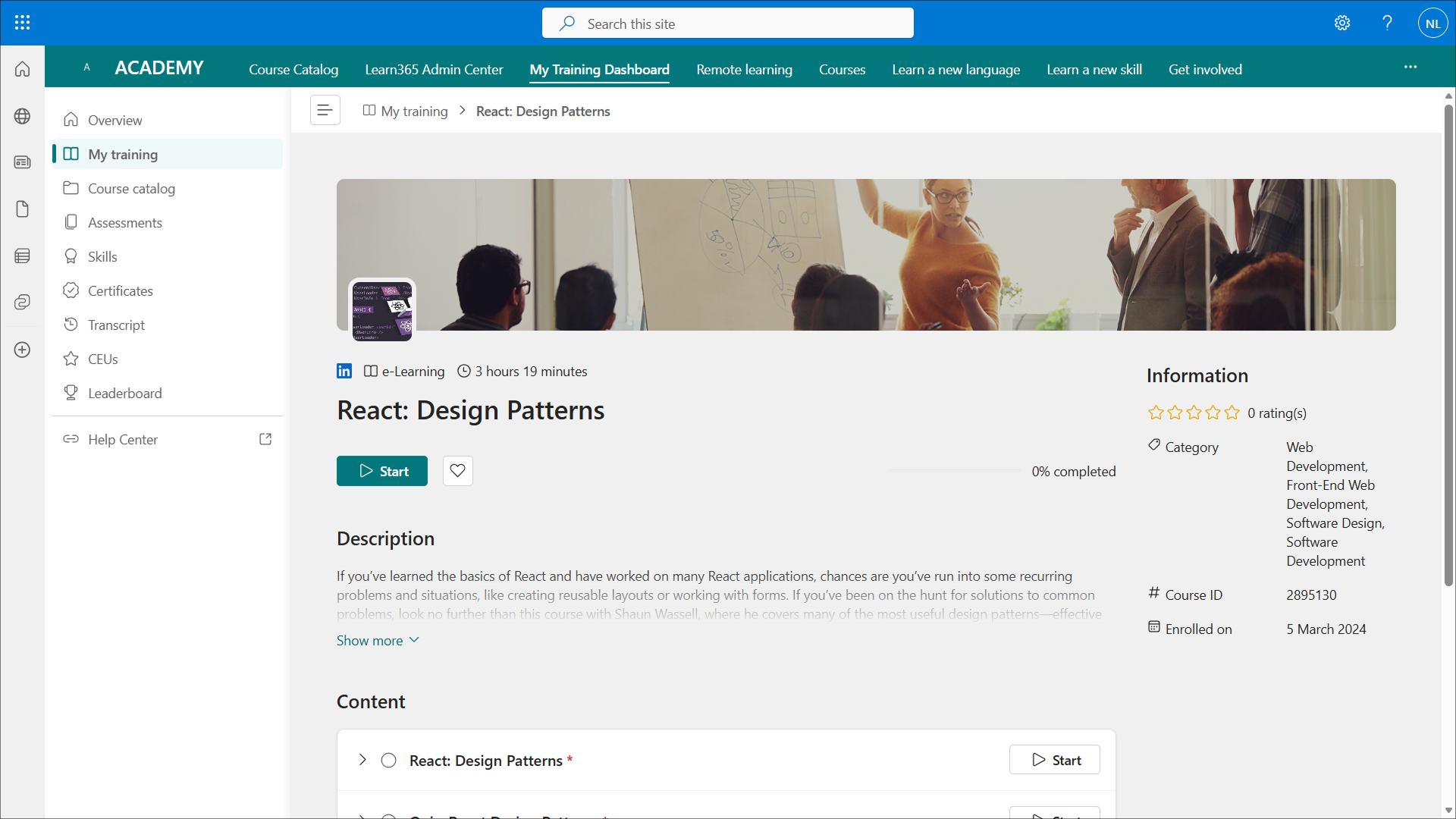
Task: Click the help question mark icon
Action: point(1387,23)
